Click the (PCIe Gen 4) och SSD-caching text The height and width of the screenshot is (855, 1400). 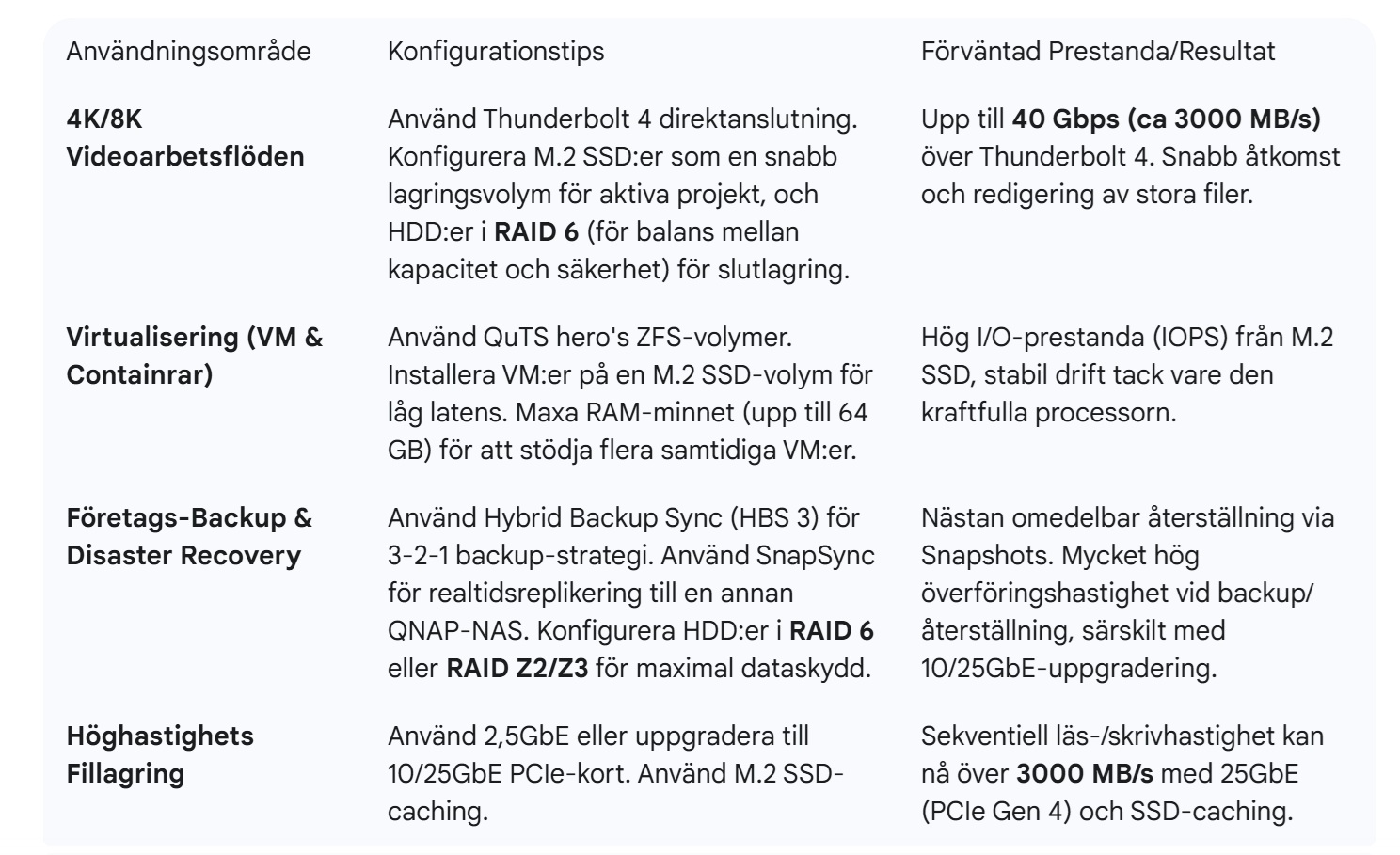point(1106,812)
